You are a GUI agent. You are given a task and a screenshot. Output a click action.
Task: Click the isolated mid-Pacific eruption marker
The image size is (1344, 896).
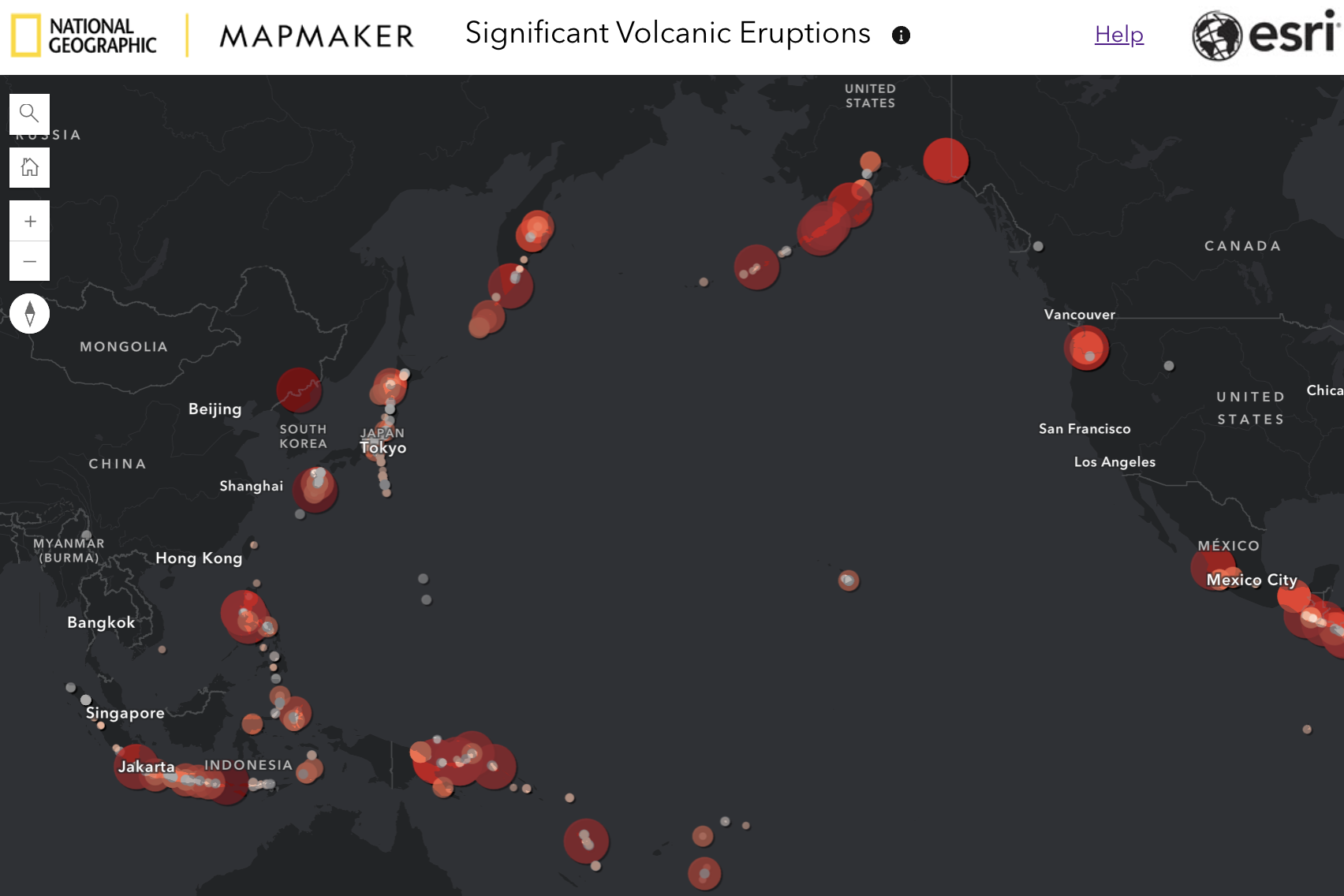pyautogui.click(x=848, y=581)
